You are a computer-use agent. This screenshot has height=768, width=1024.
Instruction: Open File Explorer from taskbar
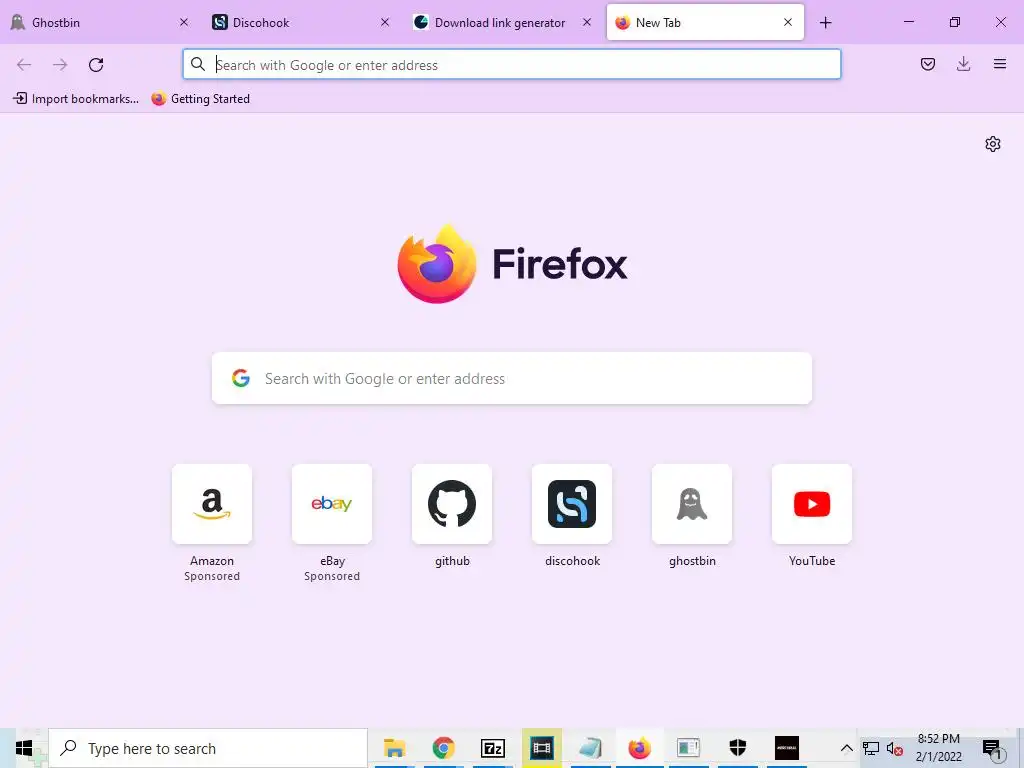(394, 748)
